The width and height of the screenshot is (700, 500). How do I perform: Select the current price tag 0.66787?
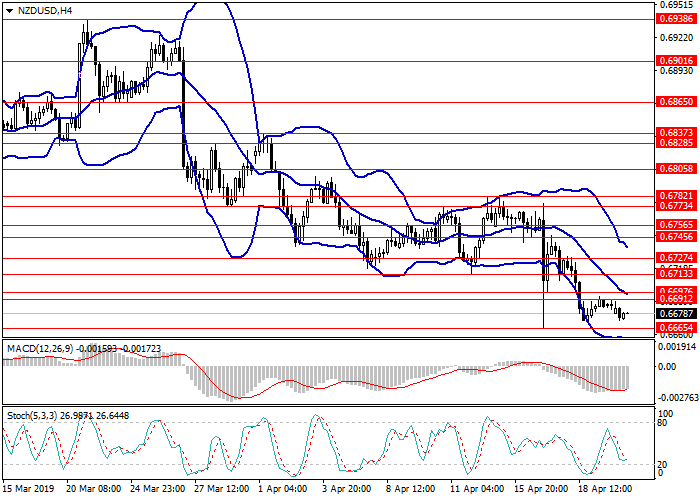(674, 313)
